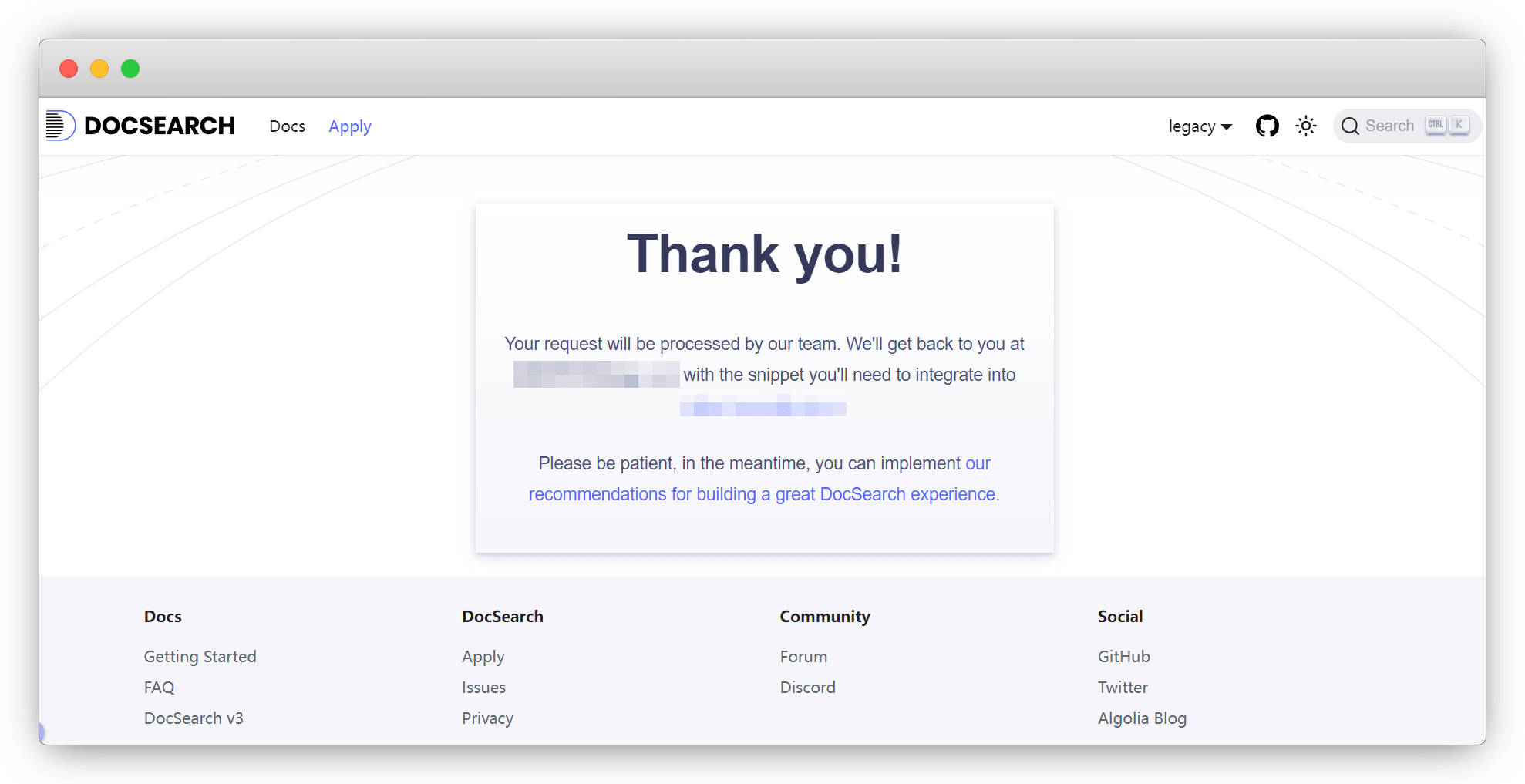
Task: Open the Twitter social link
Action: [1123, 688]
